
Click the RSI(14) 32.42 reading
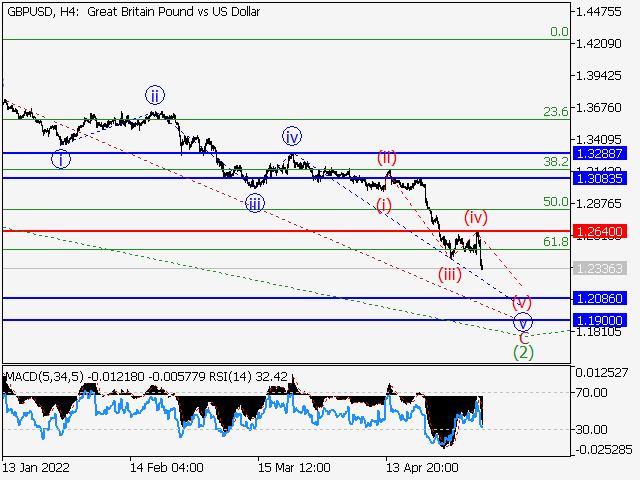[248, 376]
